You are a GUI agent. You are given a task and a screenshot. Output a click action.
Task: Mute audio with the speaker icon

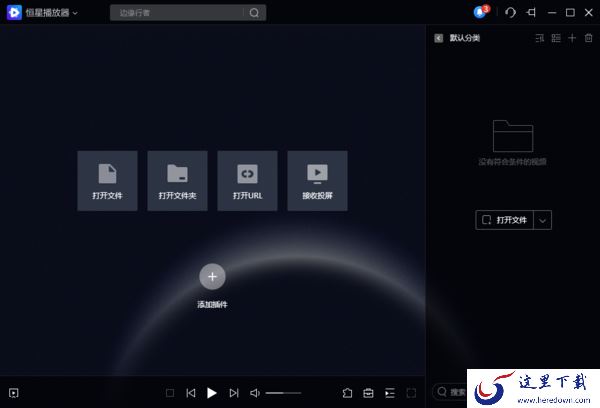pyautogui.click(x=255, y=393)
